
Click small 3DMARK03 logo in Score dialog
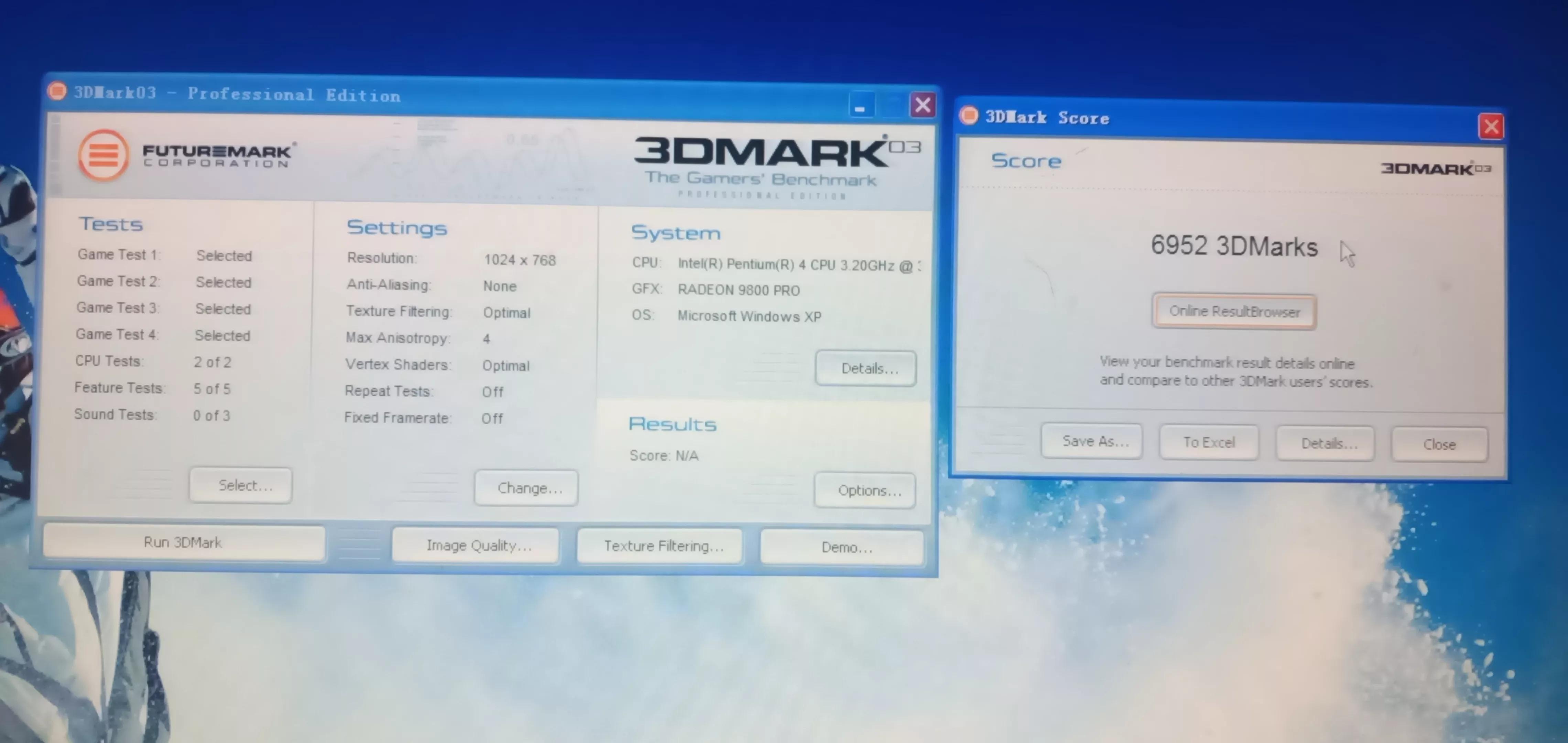[1435, 169]
